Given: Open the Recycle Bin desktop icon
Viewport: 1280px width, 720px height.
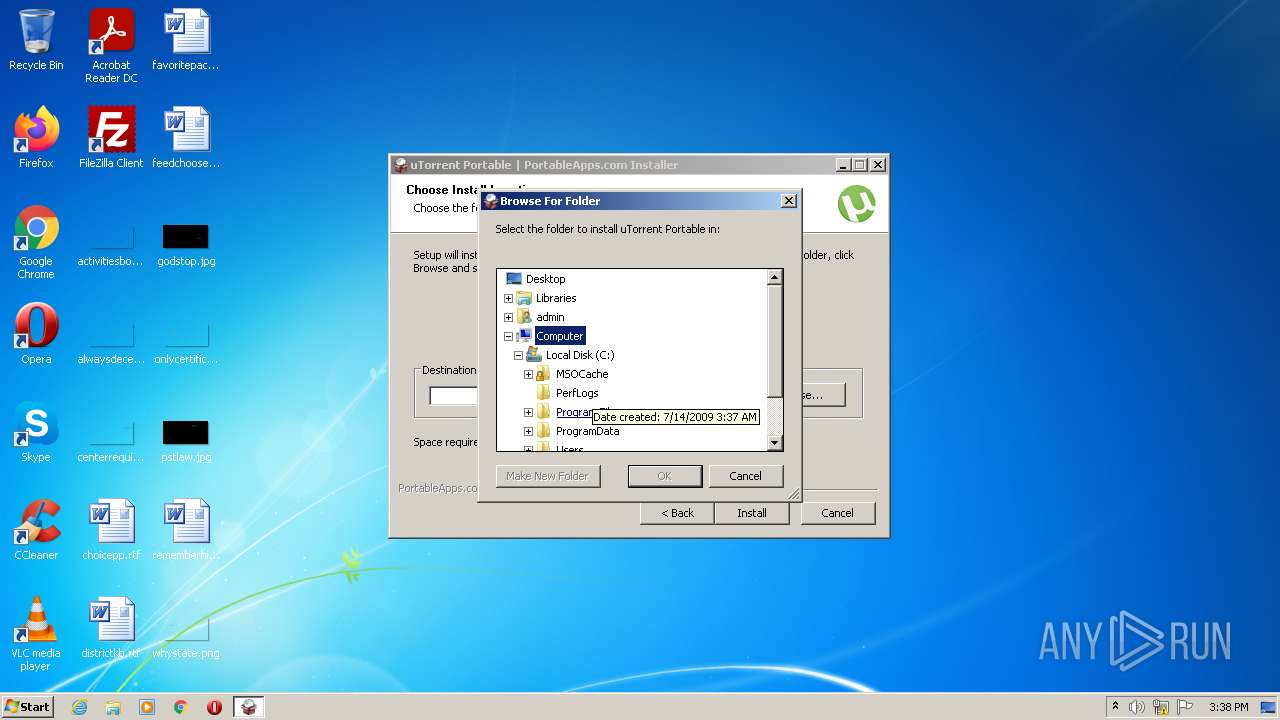Looking at the screenshot, I should pyautogui.click(x=36, y=40).
